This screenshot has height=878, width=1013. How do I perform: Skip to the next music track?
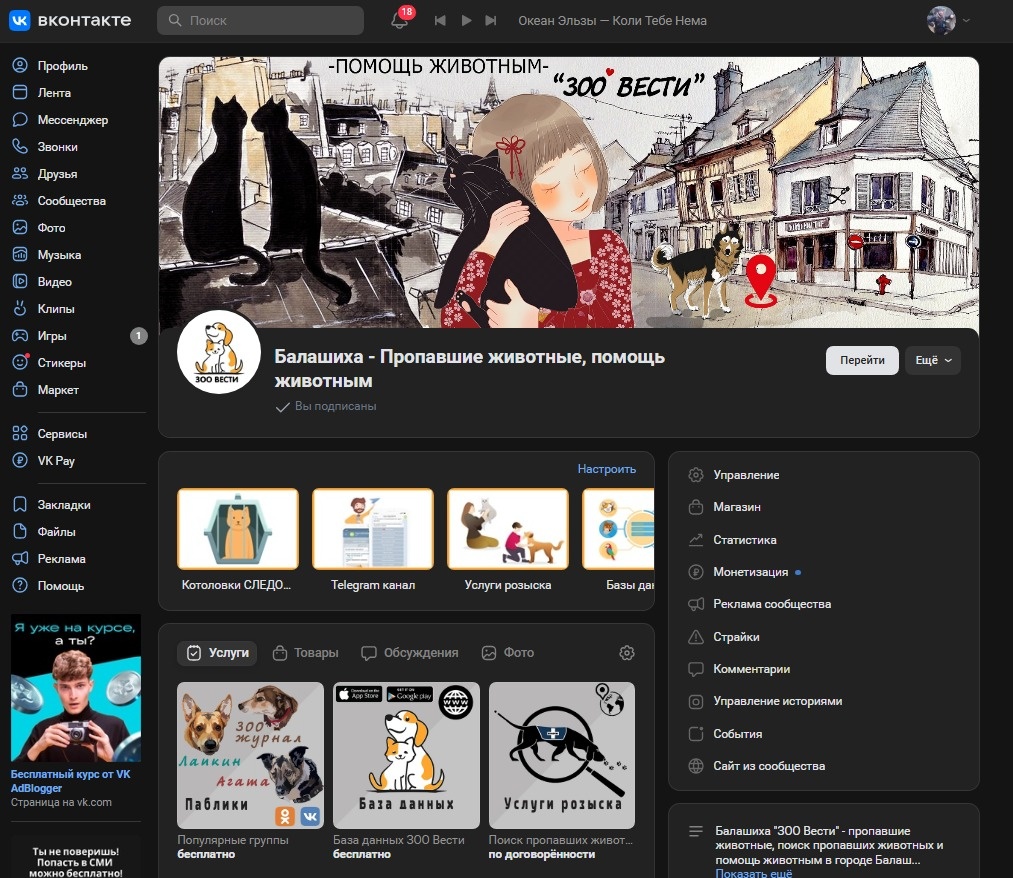tap(491, 21)
